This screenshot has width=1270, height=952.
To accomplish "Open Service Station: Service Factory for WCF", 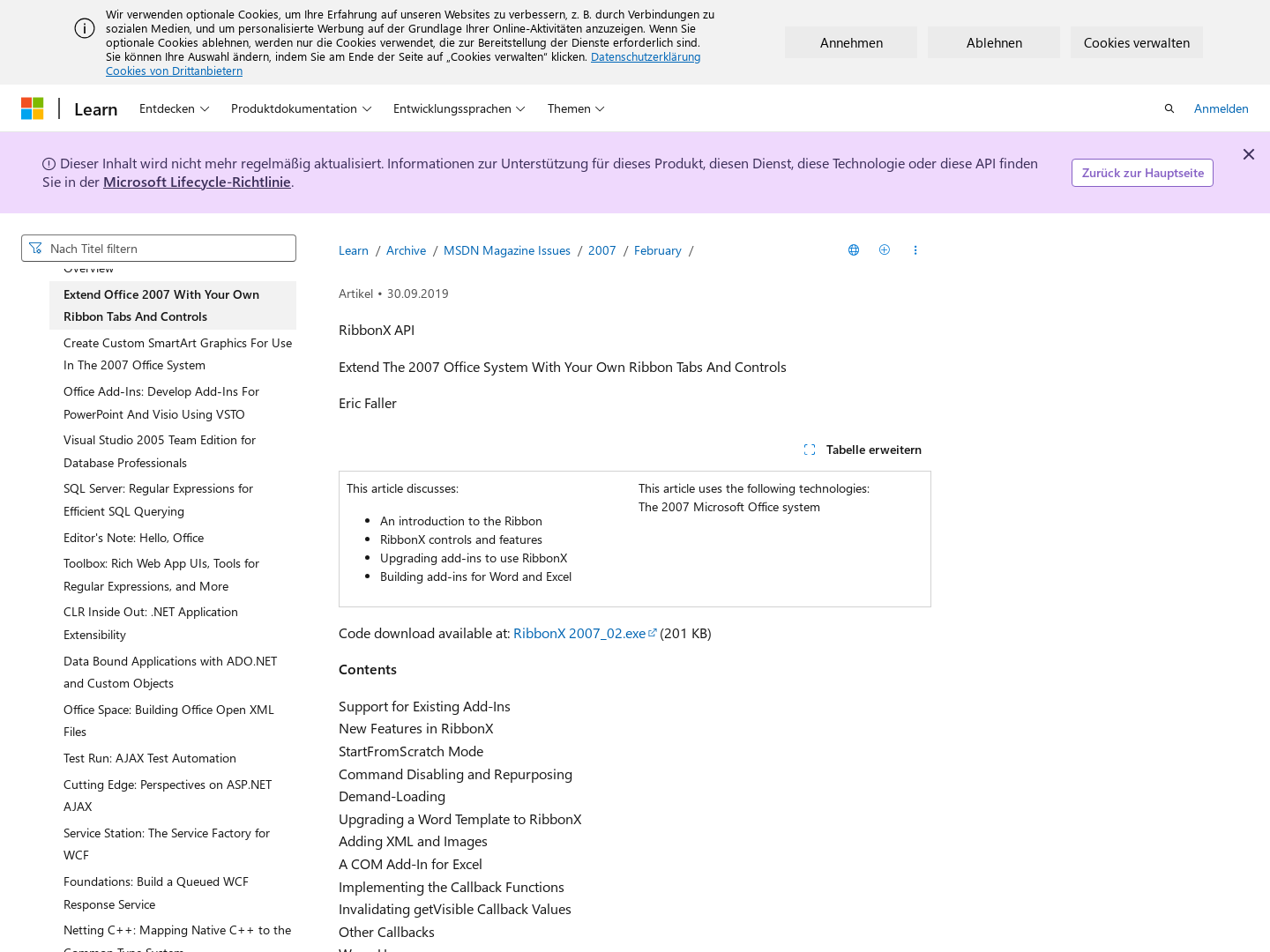I will click(x=173, y=844).
